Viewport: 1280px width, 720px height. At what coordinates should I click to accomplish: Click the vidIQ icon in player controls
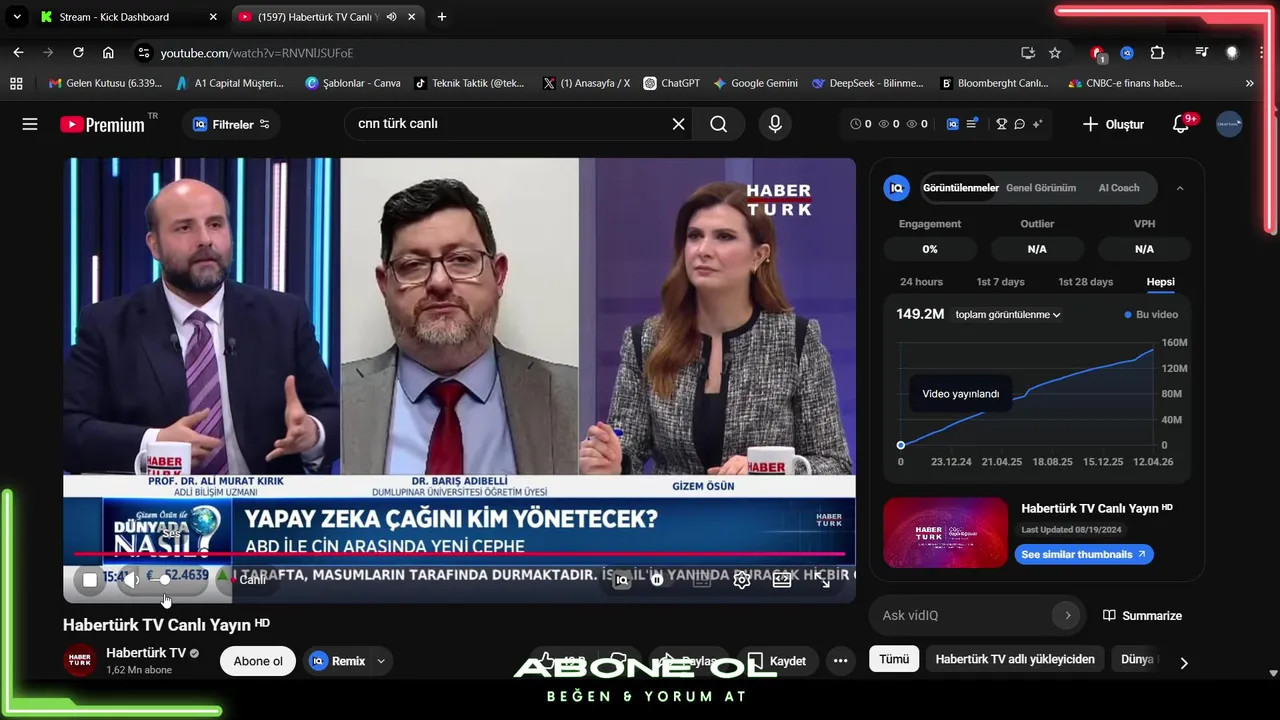pyautogui.click(x=622, y=579)
